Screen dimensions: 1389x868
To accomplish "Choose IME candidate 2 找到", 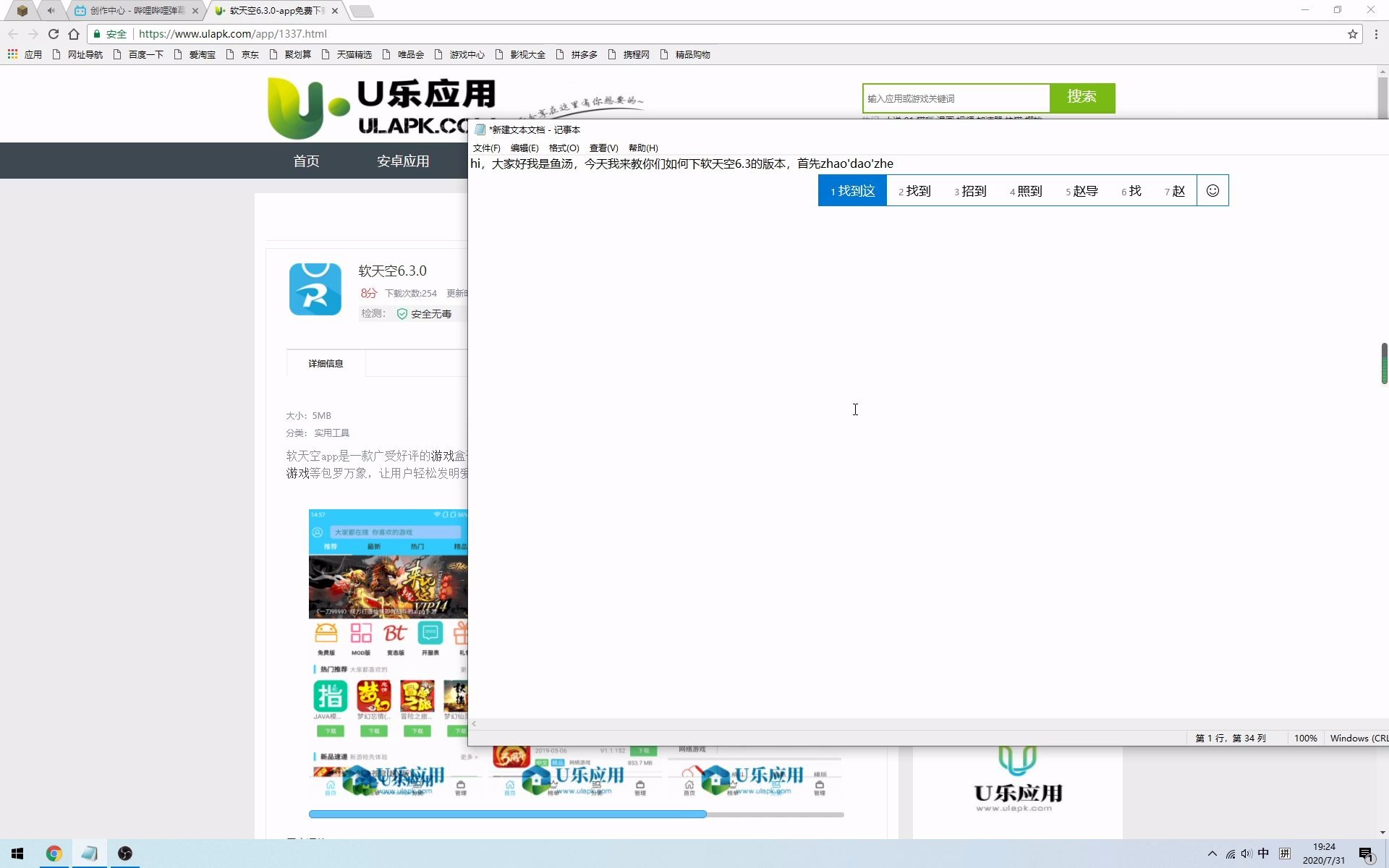I will click(x=914, y=191).
